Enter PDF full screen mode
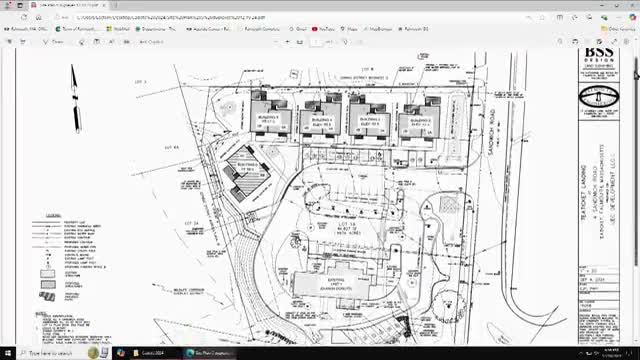The height and width of the screenshot is (360, 640). (614, 42)
